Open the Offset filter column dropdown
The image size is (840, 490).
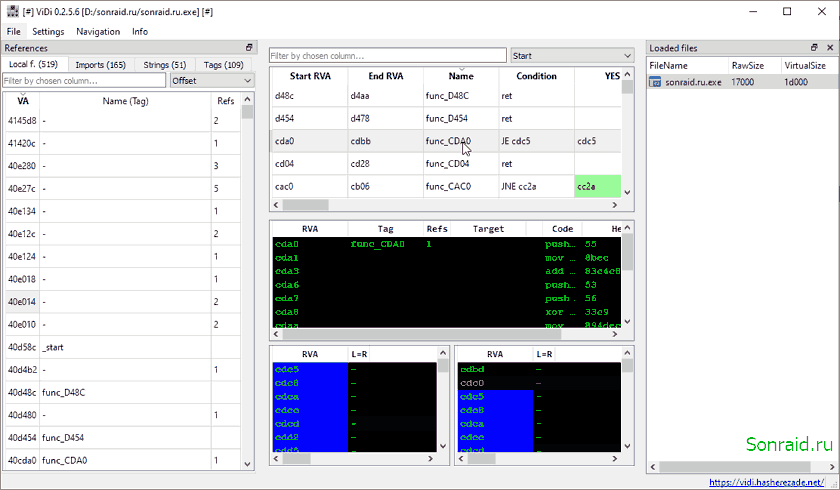click(212, 81)
